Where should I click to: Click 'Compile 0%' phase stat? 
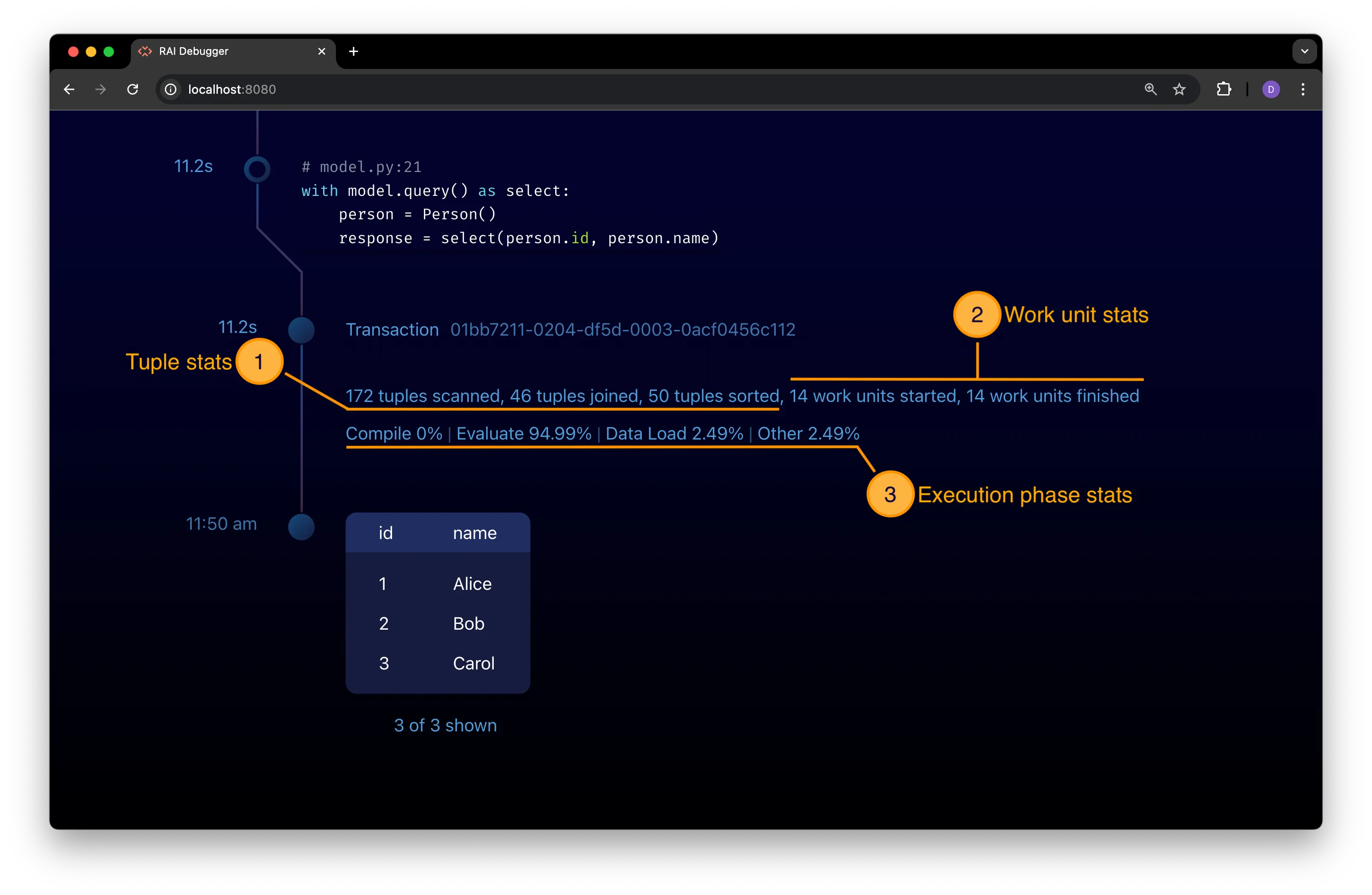pos(394,434)
